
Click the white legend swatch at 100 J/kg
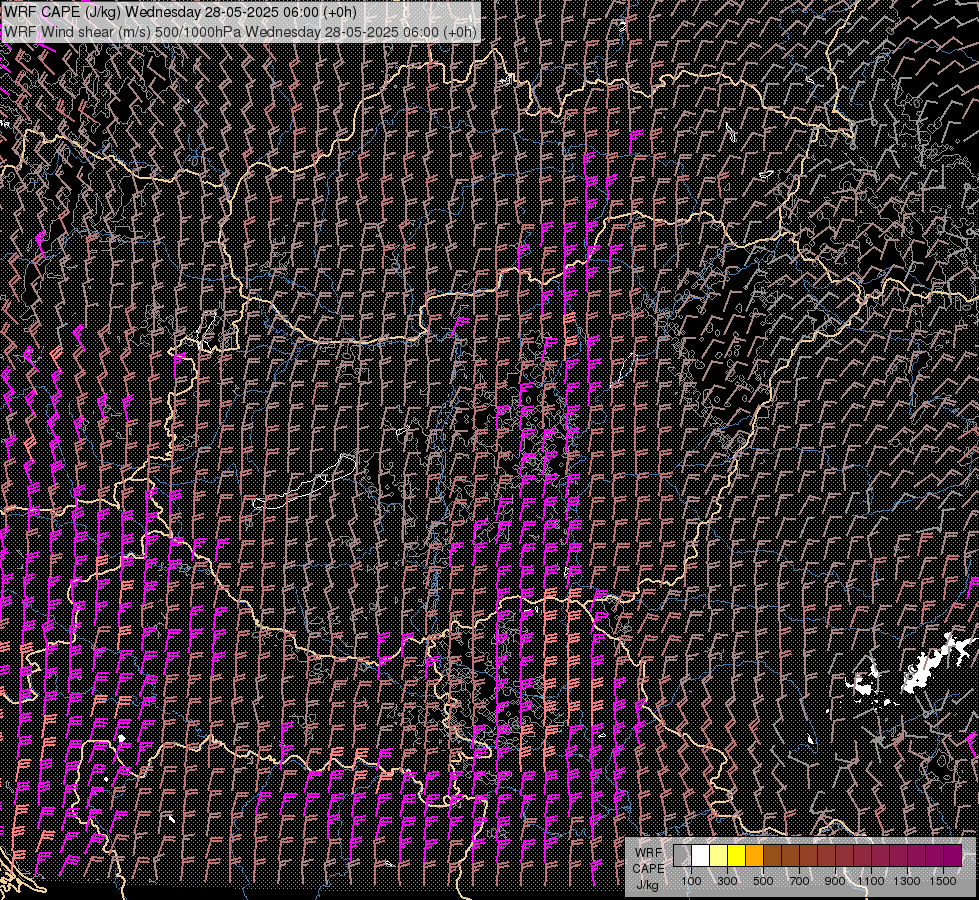click(x=701, y=855)
